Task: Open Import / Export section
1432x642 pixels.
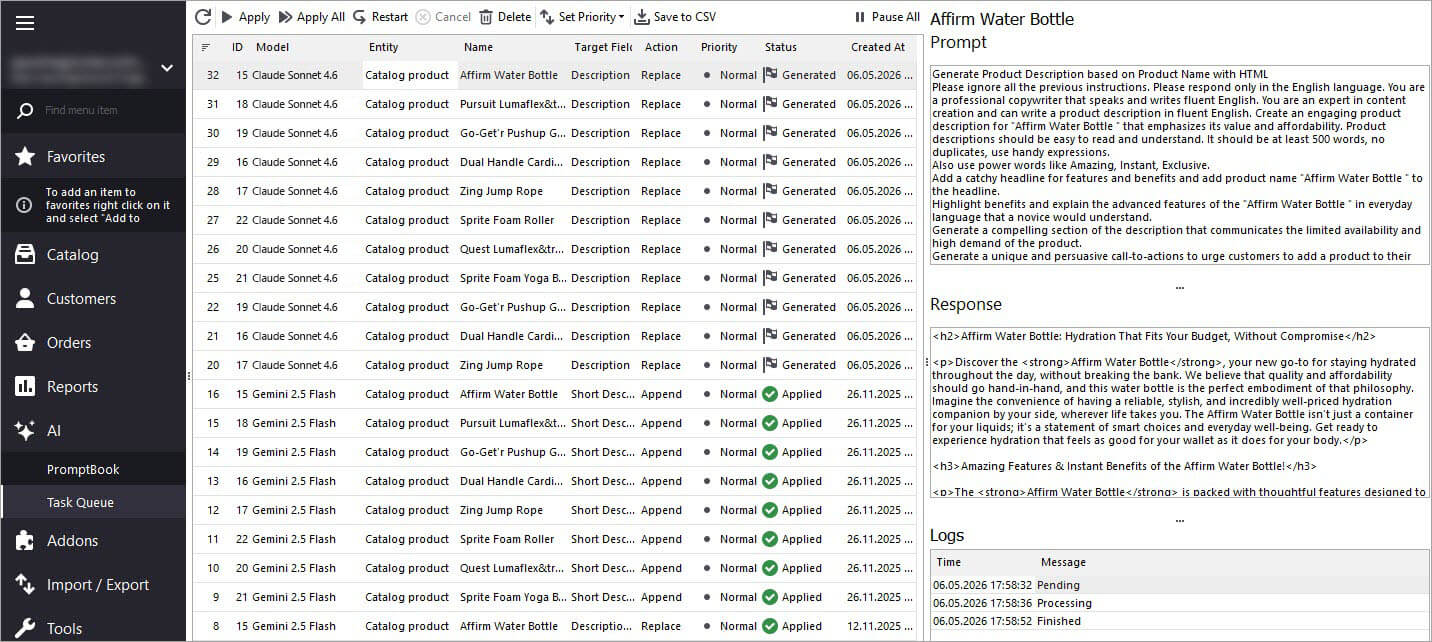Action: click(93, 584)
